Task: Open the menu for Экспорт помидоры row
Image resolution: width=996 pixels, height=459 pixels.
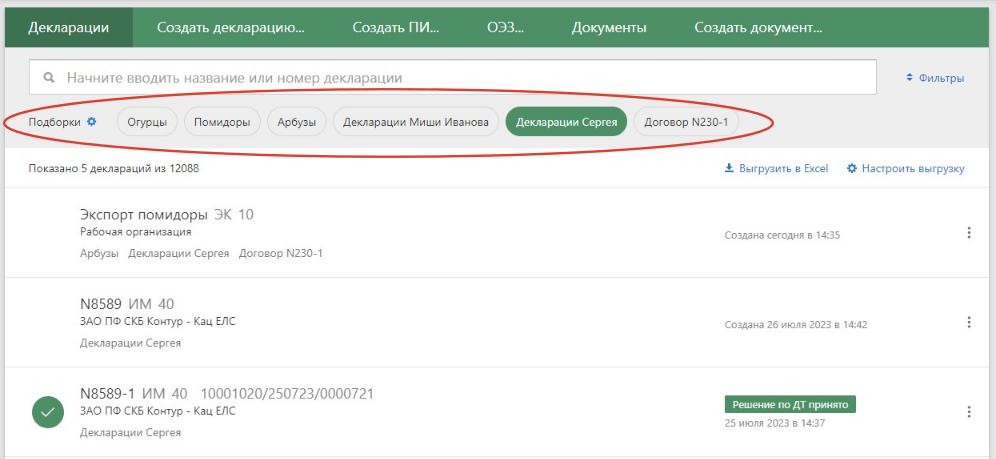Action: pyautogui.click(x=969, y=233)
